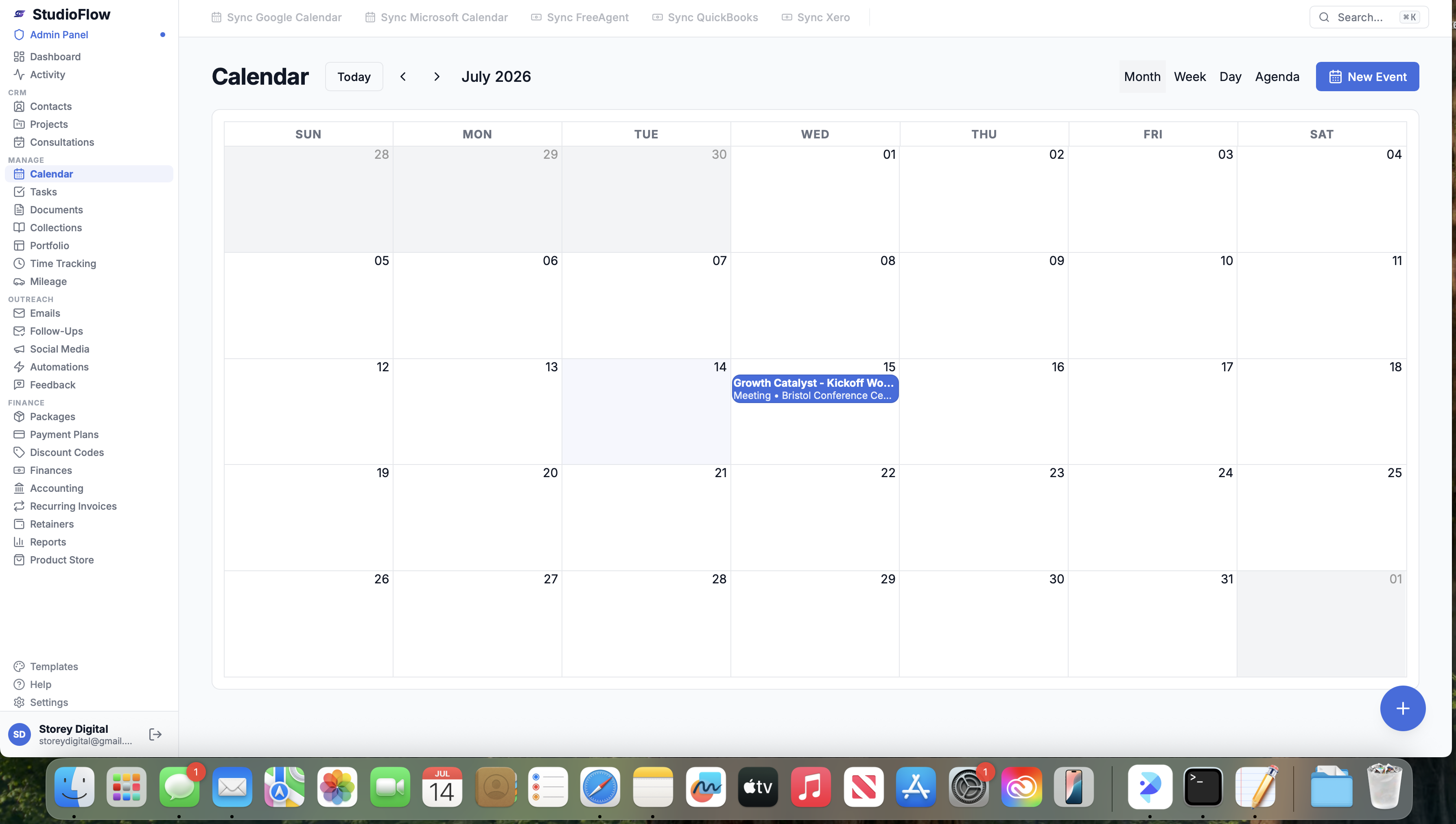Open Social Media megaphone icon
Image resolution: width=1456 pixels, height=824 pixels.
19,349
